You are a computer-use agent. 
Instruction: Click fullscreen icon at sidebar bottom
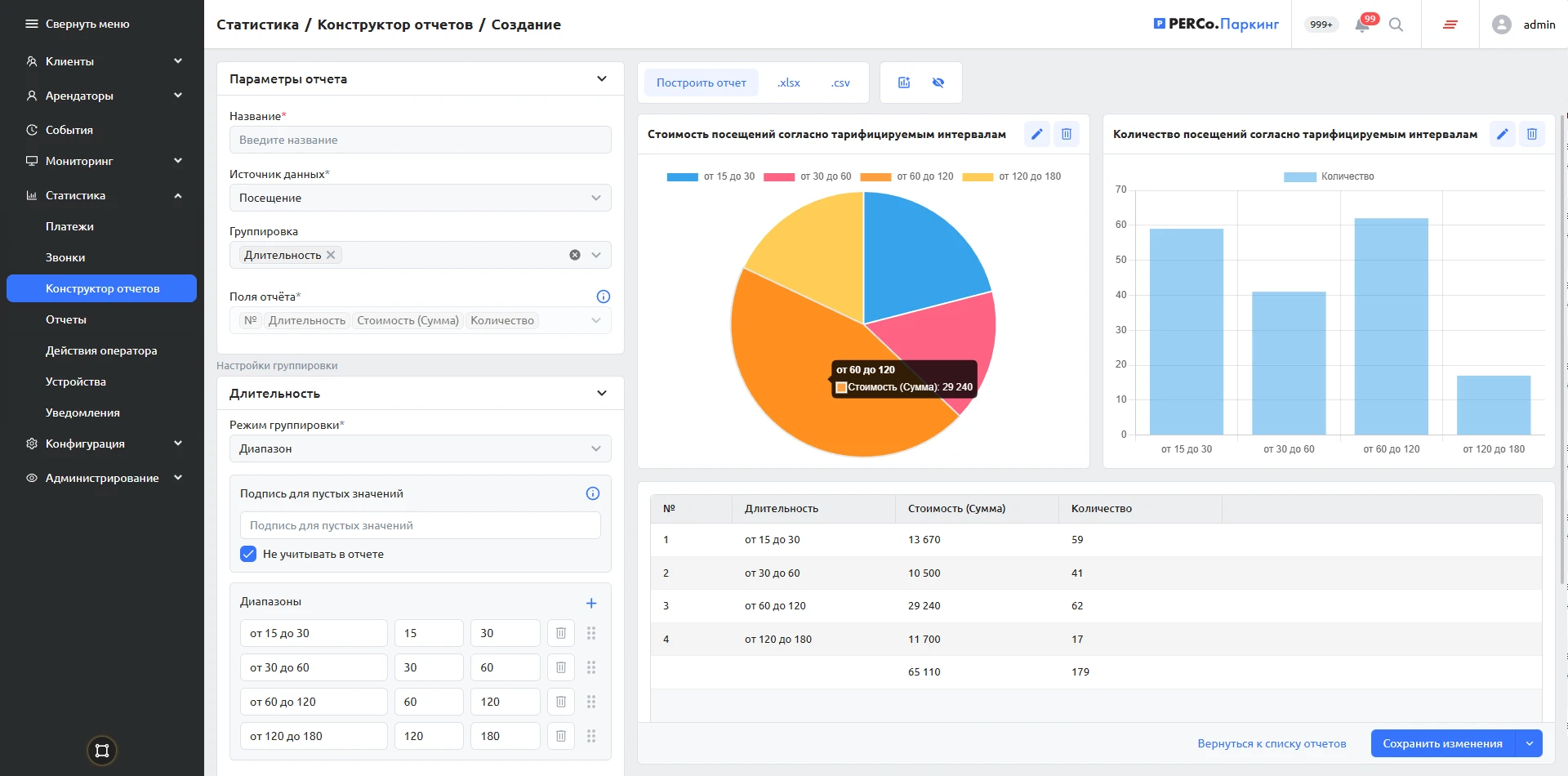click(102, 751)
